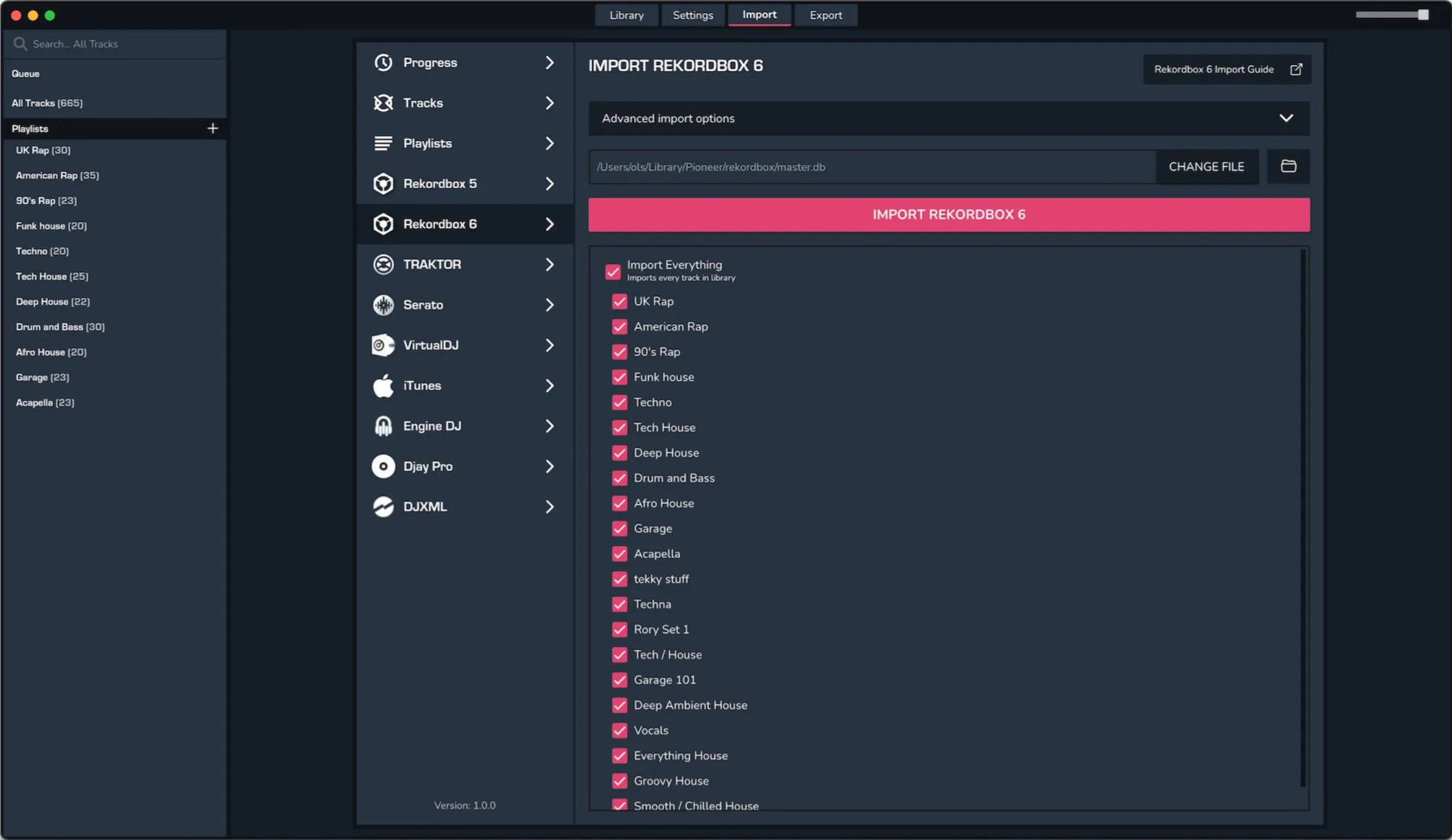Click the folder browse icon next to CHANGE FILE
This screenshot has width=1452, height=840.
1288,166
